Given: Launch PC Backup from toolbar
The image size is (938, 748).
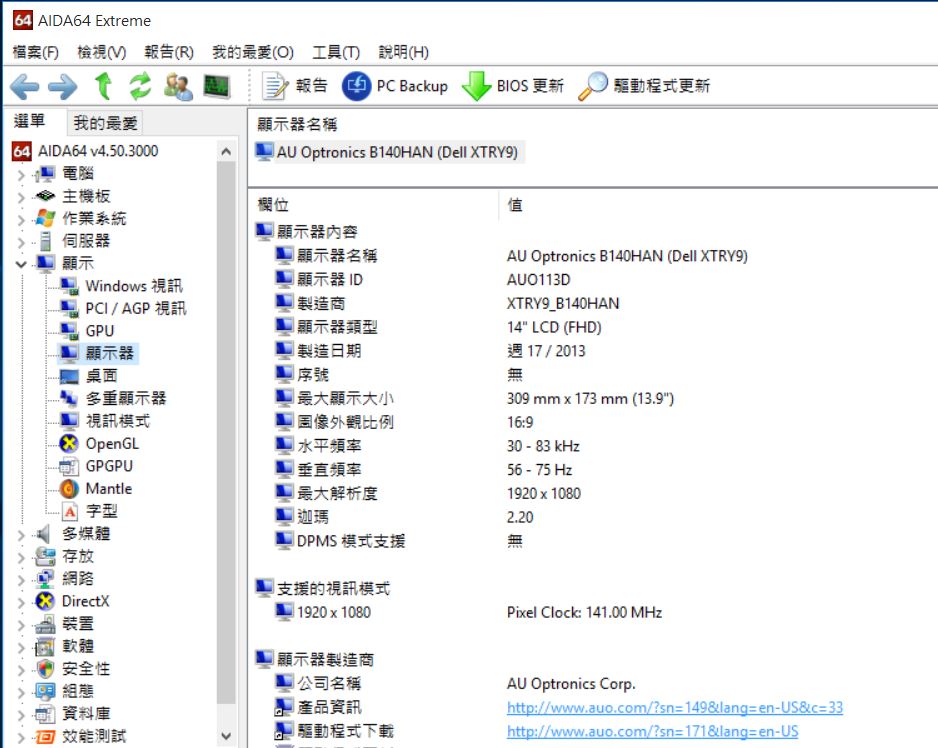Looking at the screenshot, I should pos(395,86).
